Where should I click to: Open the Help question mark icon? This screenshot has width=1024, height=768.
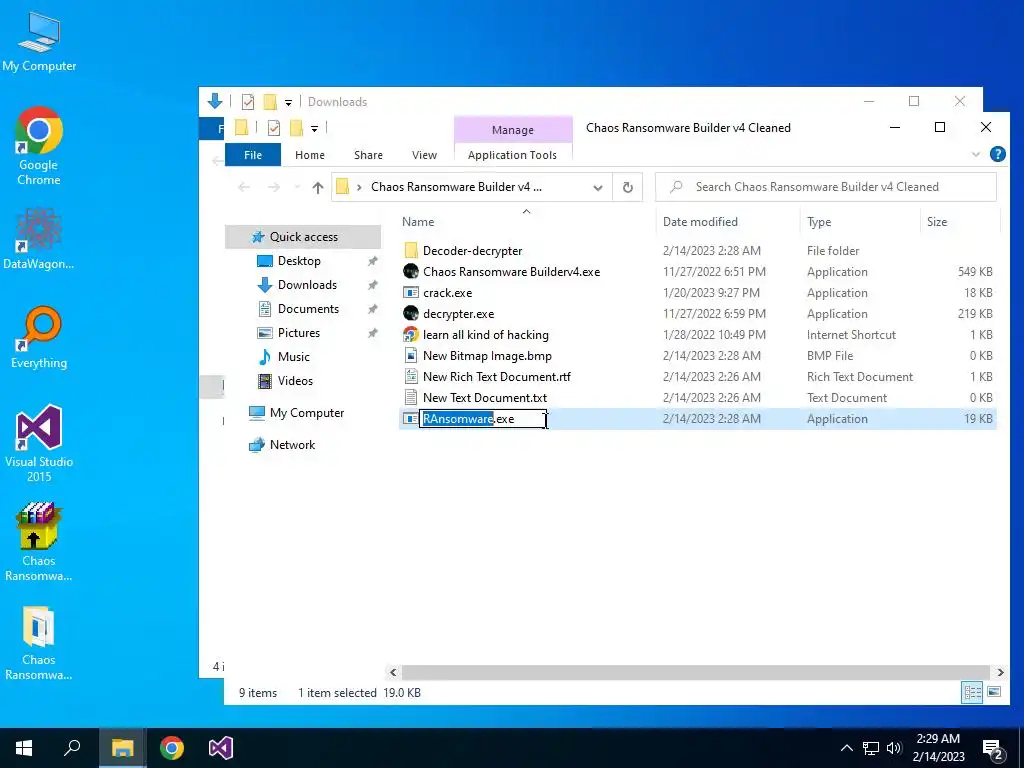tap(997, 154)
